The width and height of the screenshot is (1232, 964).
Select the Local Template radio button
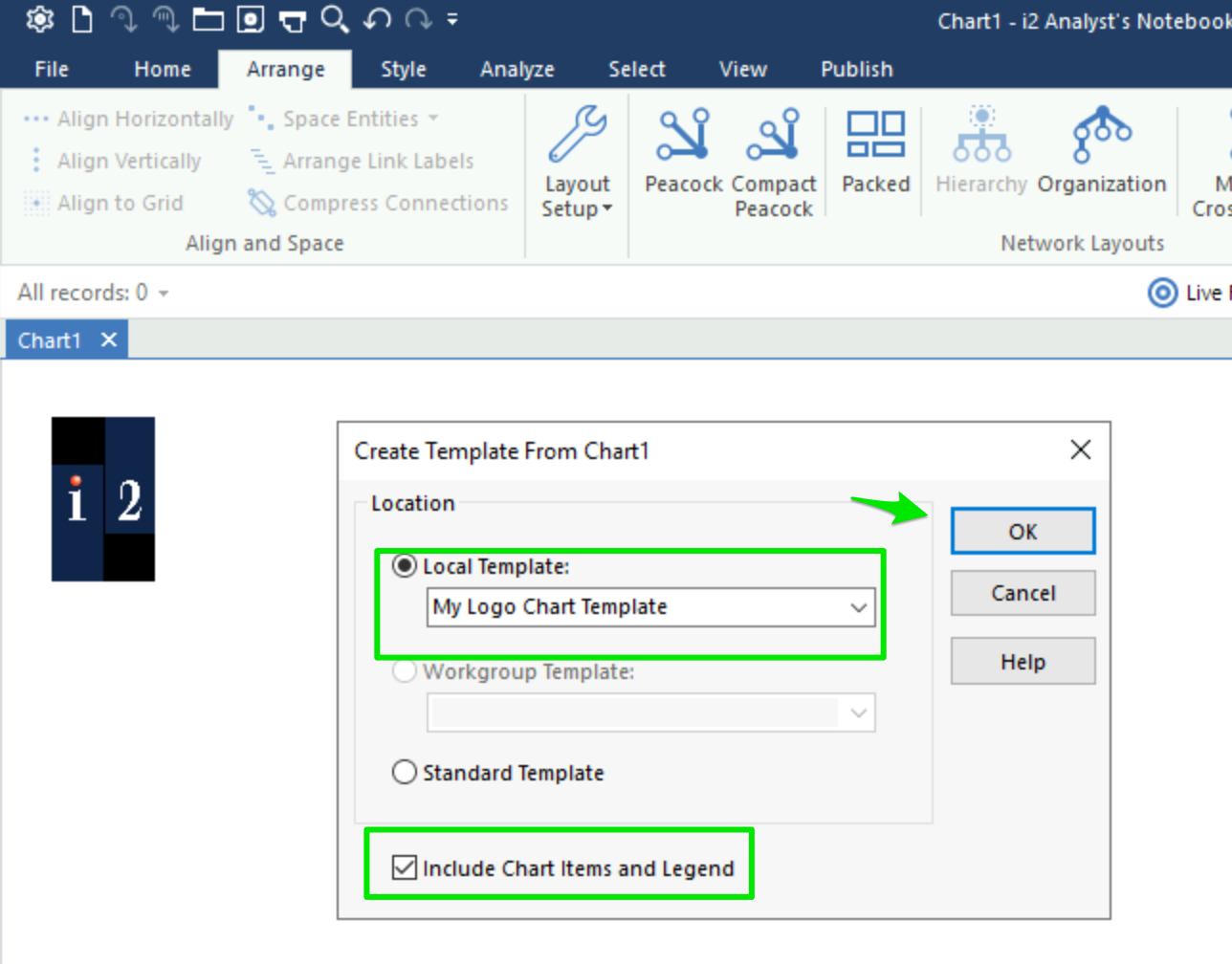pyautogui.click(x=405, y=566)
